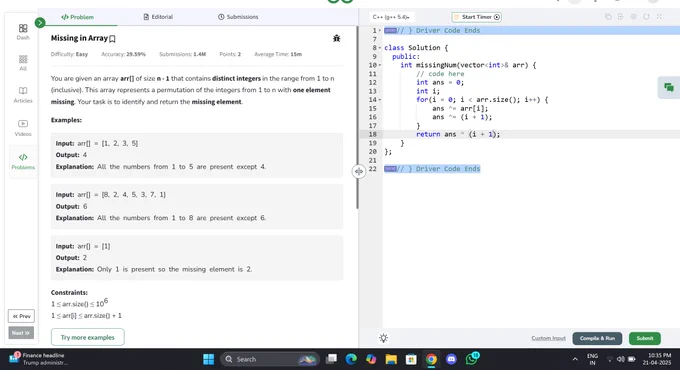680x370 pixels.
Task: Click the Submit button
Action: 645,338
